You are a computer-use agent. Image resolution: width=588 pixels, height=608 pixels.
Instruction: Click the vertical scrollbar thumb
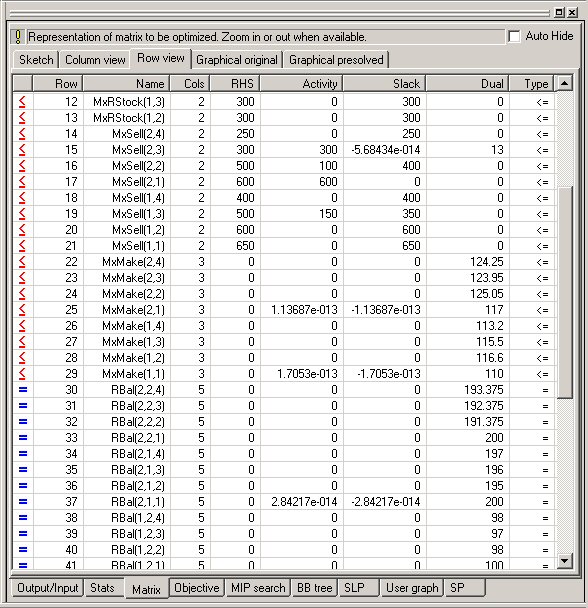564,292
